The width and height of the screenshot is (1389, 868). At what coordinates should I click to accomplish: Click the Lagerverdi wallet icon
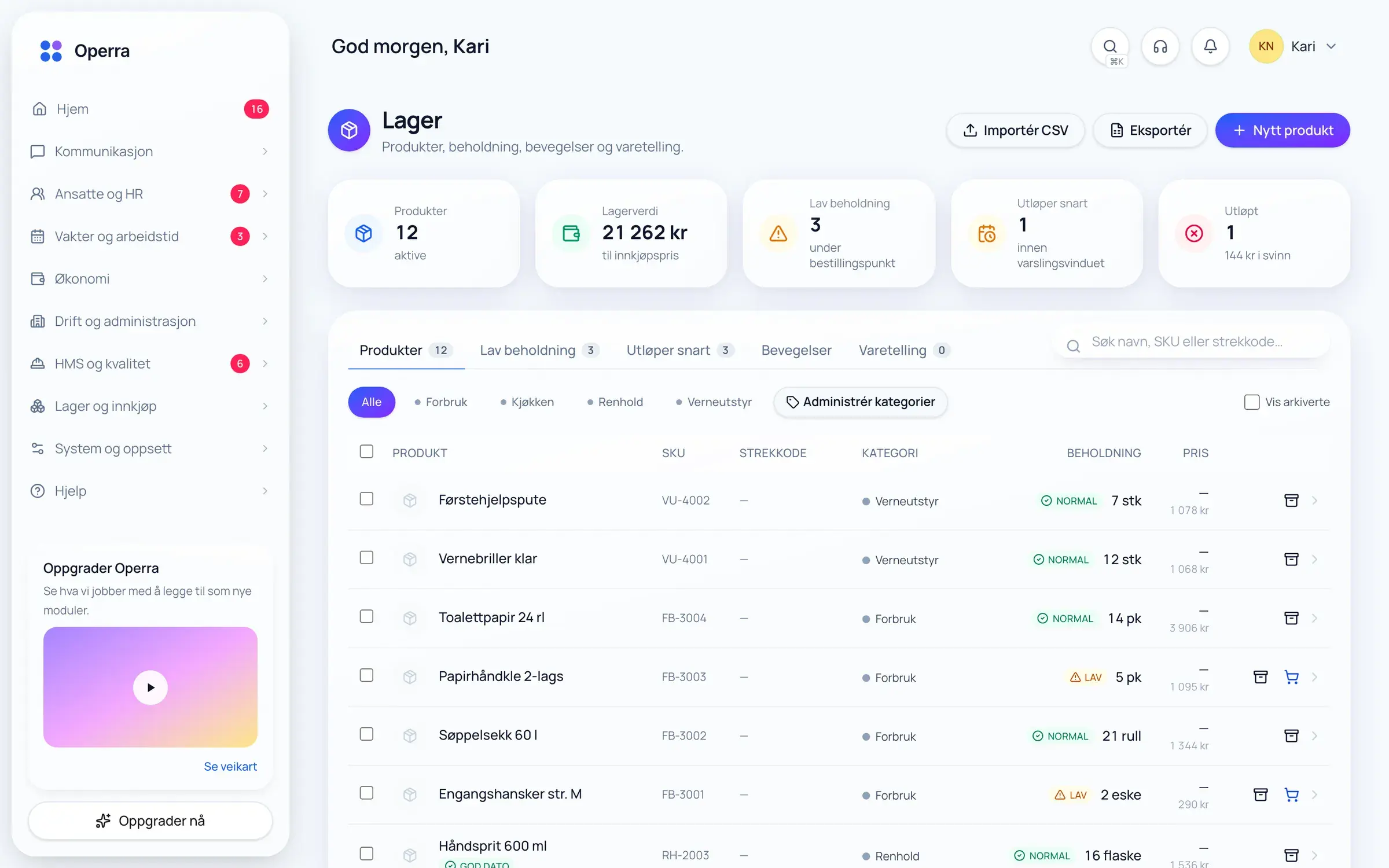coord(571,233)
